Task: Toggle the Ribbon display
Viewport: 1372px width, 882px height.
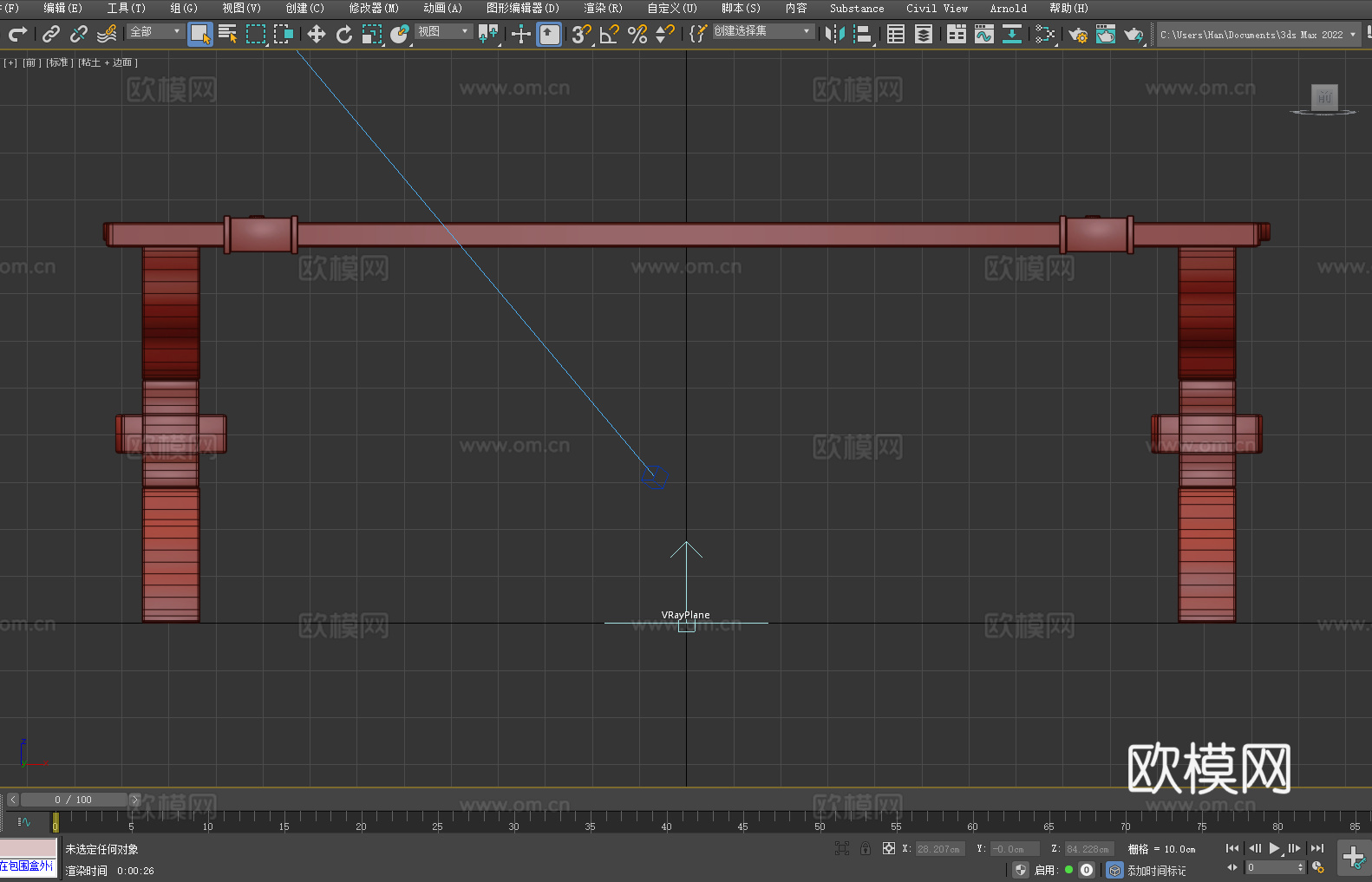Action: [x=957, y=34]
